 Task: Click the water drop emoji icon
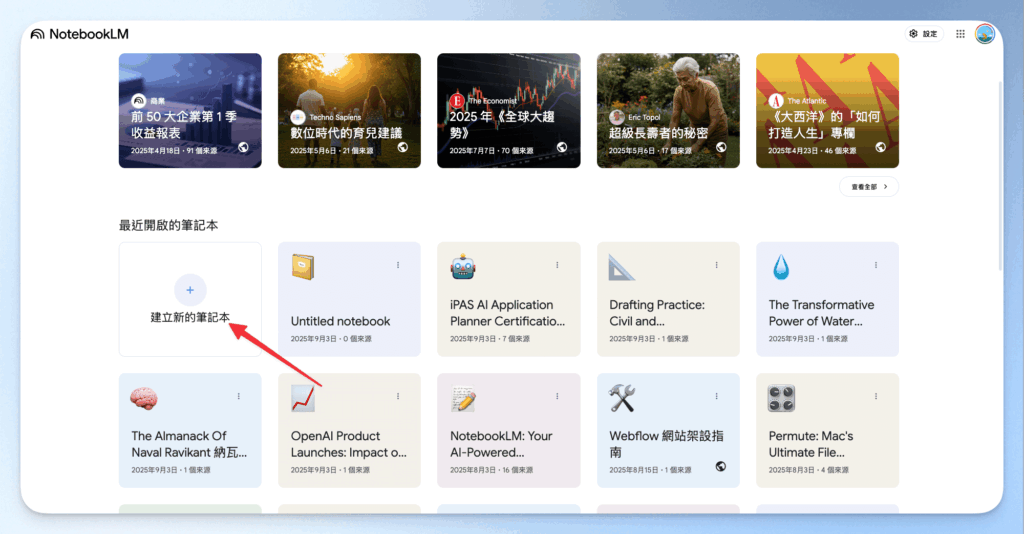(780, 268)
